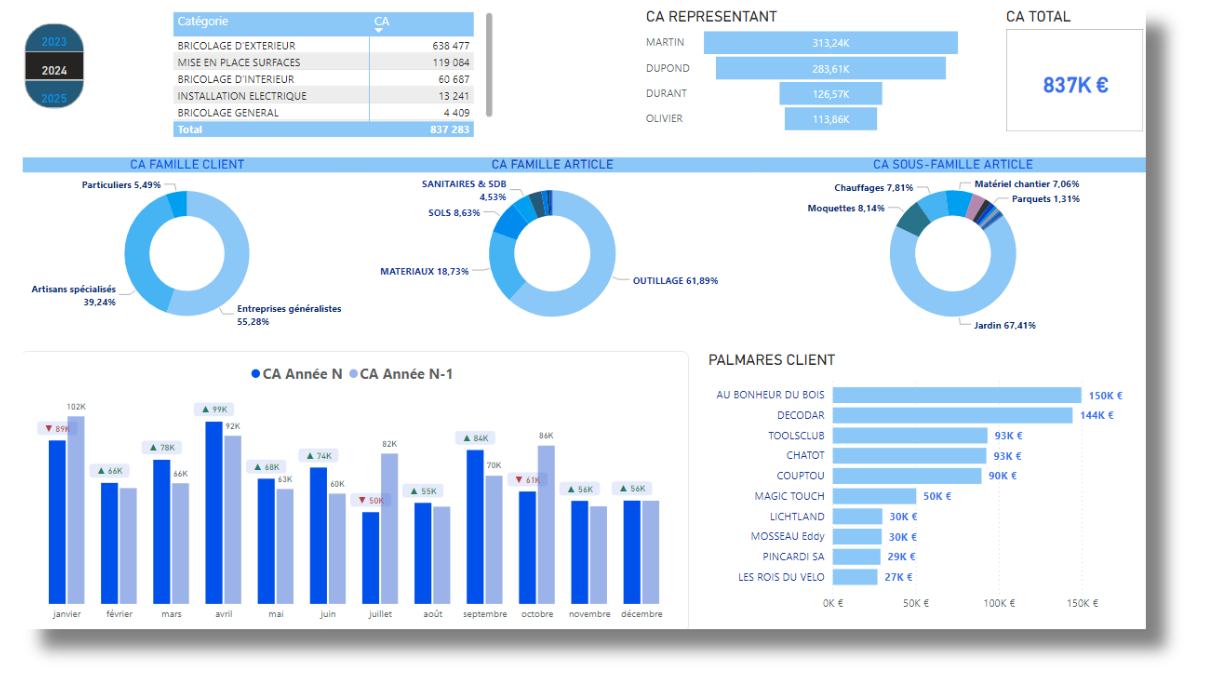The height and width of the screenshot is (673, 1207).
Task: Click the OLIVIER bar showing 113,86K
Action: pyautogui.click(x=830, y=119)
